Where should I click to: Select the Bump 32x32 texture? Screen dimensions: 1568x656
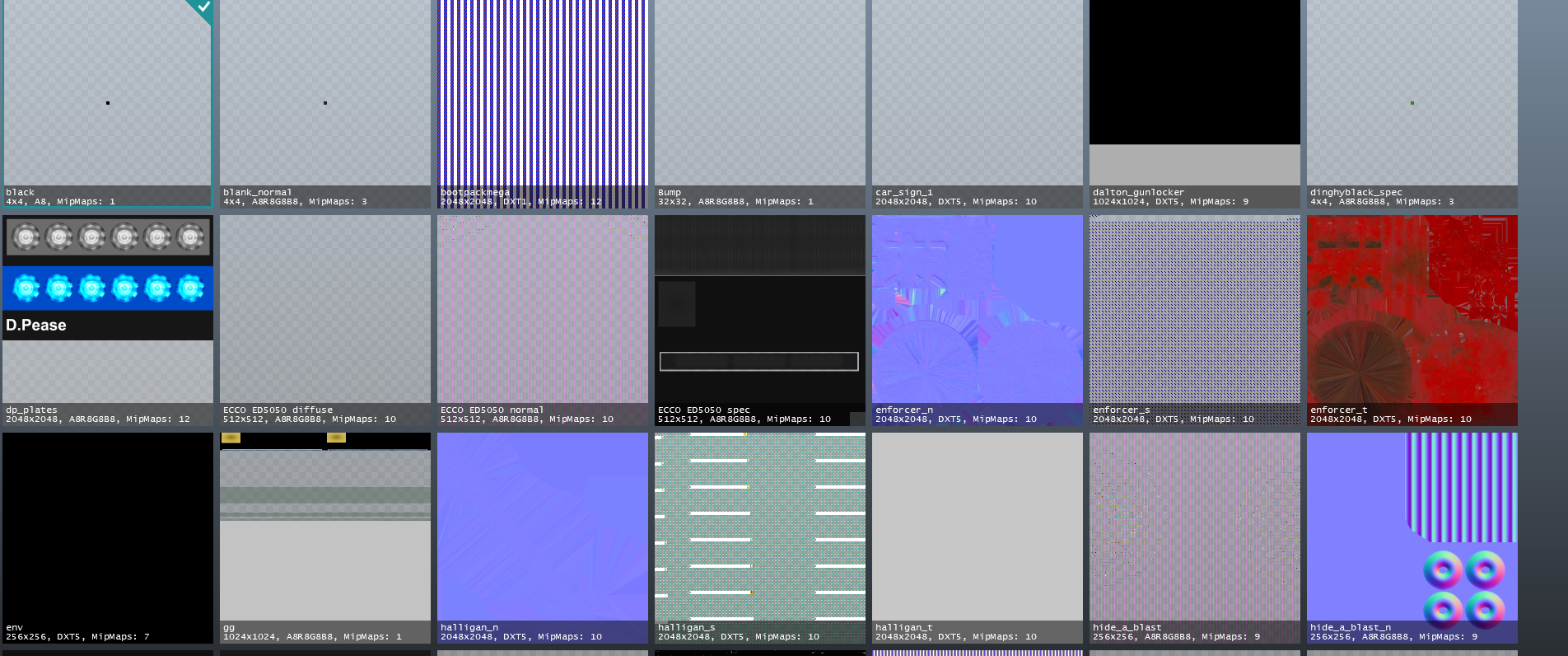[x=759, y=103]
